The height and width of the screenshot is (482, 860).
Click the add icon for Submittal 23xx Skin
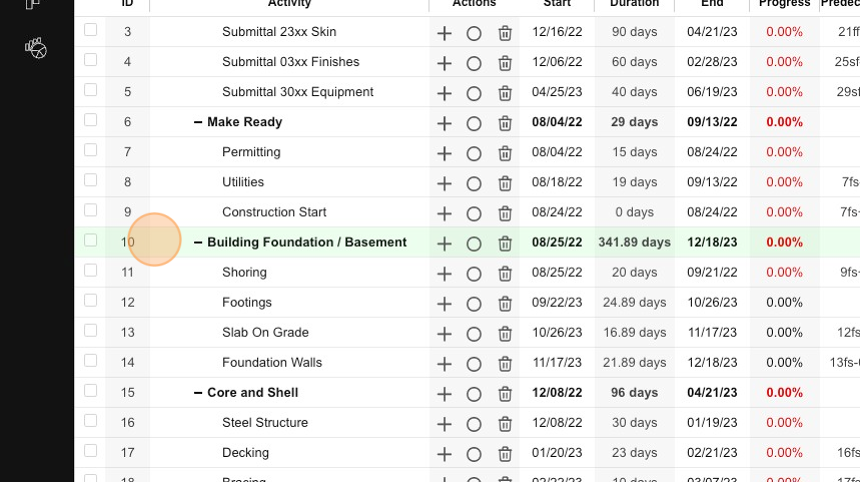(x=444, y=33)
